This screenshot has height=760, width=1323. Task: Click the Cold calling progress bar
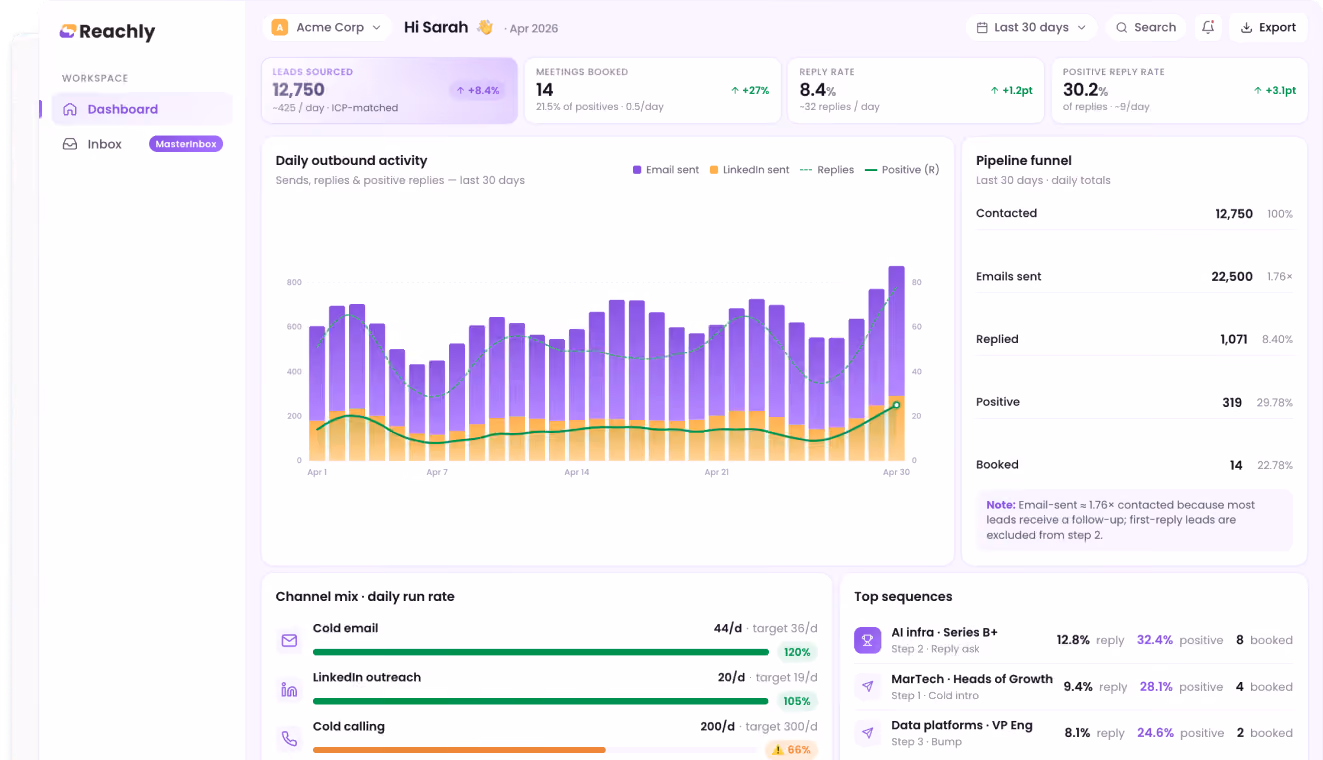[x=535, y=750]
